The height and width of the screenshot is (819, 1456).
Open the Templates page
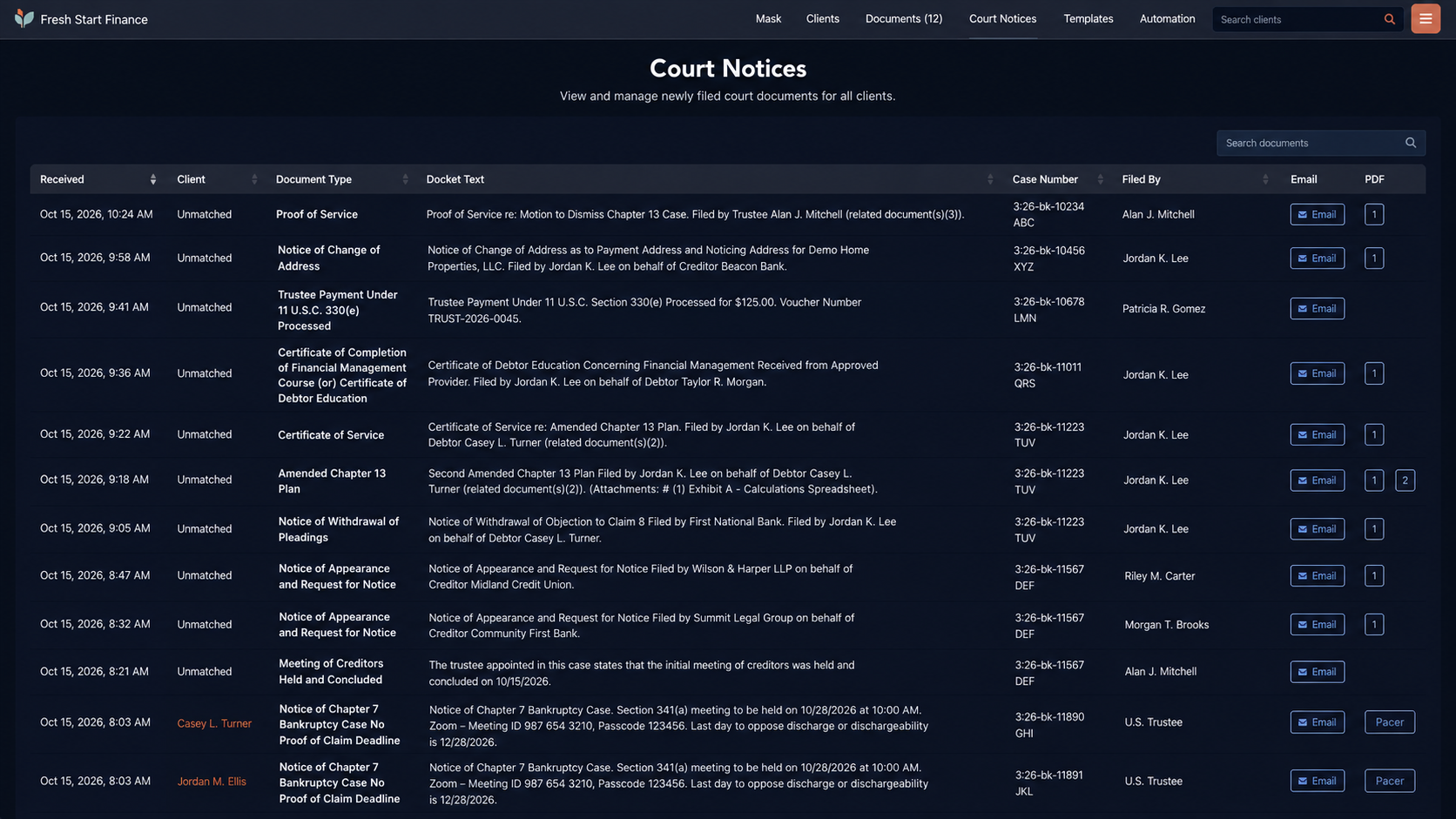coord(1088,19)
